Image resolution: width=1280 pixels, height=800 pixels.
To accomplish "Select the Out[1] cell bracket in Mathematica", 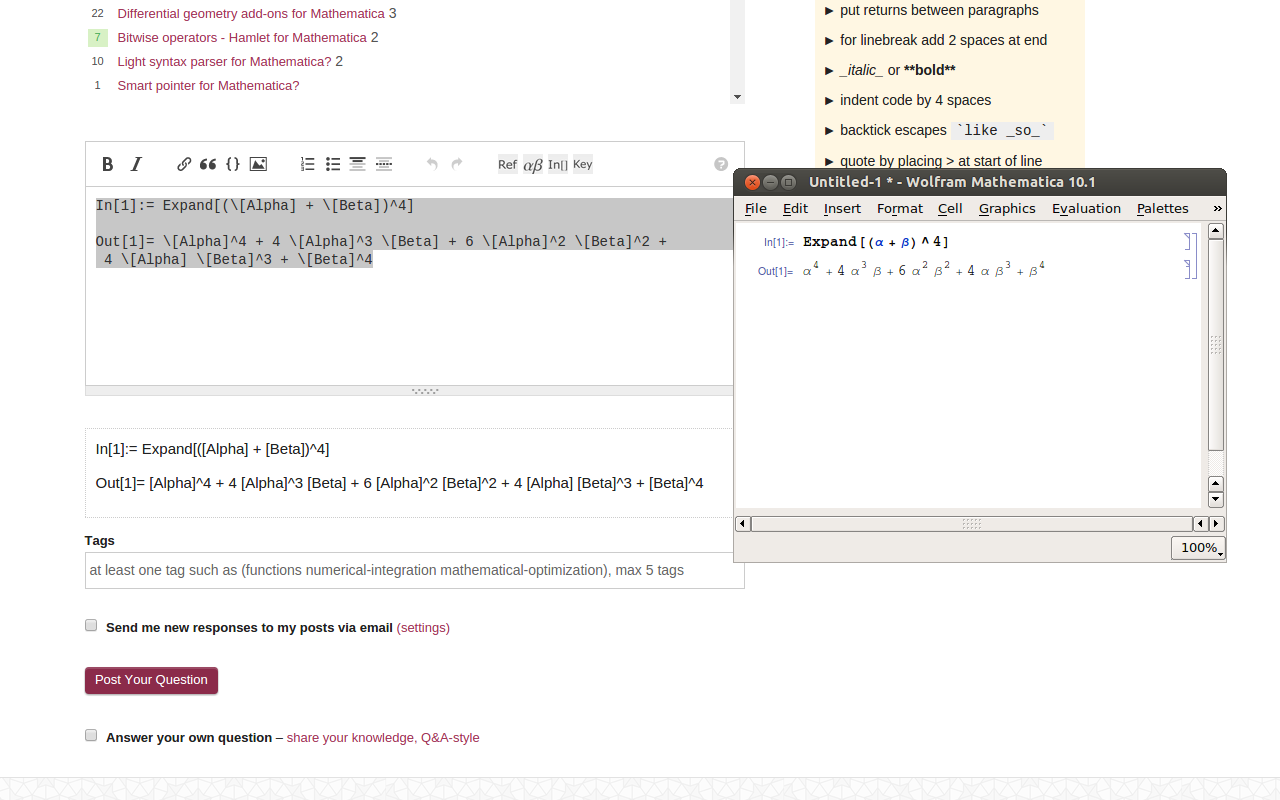I will (x=1188, y=268).
